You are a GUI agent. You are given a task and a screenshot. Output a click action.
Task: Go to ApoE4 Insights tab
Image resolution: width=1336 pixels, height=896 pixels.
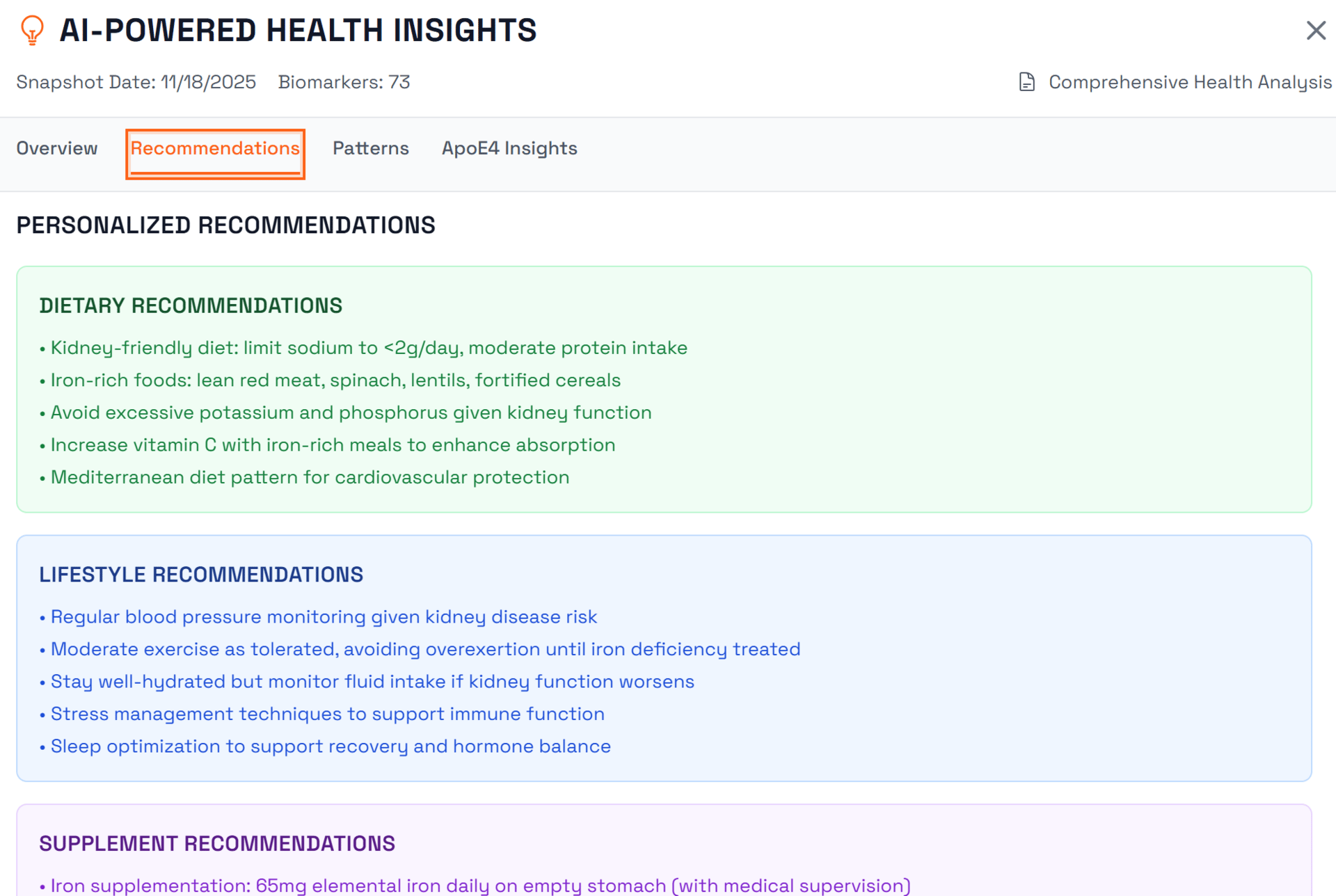[509, 148]
